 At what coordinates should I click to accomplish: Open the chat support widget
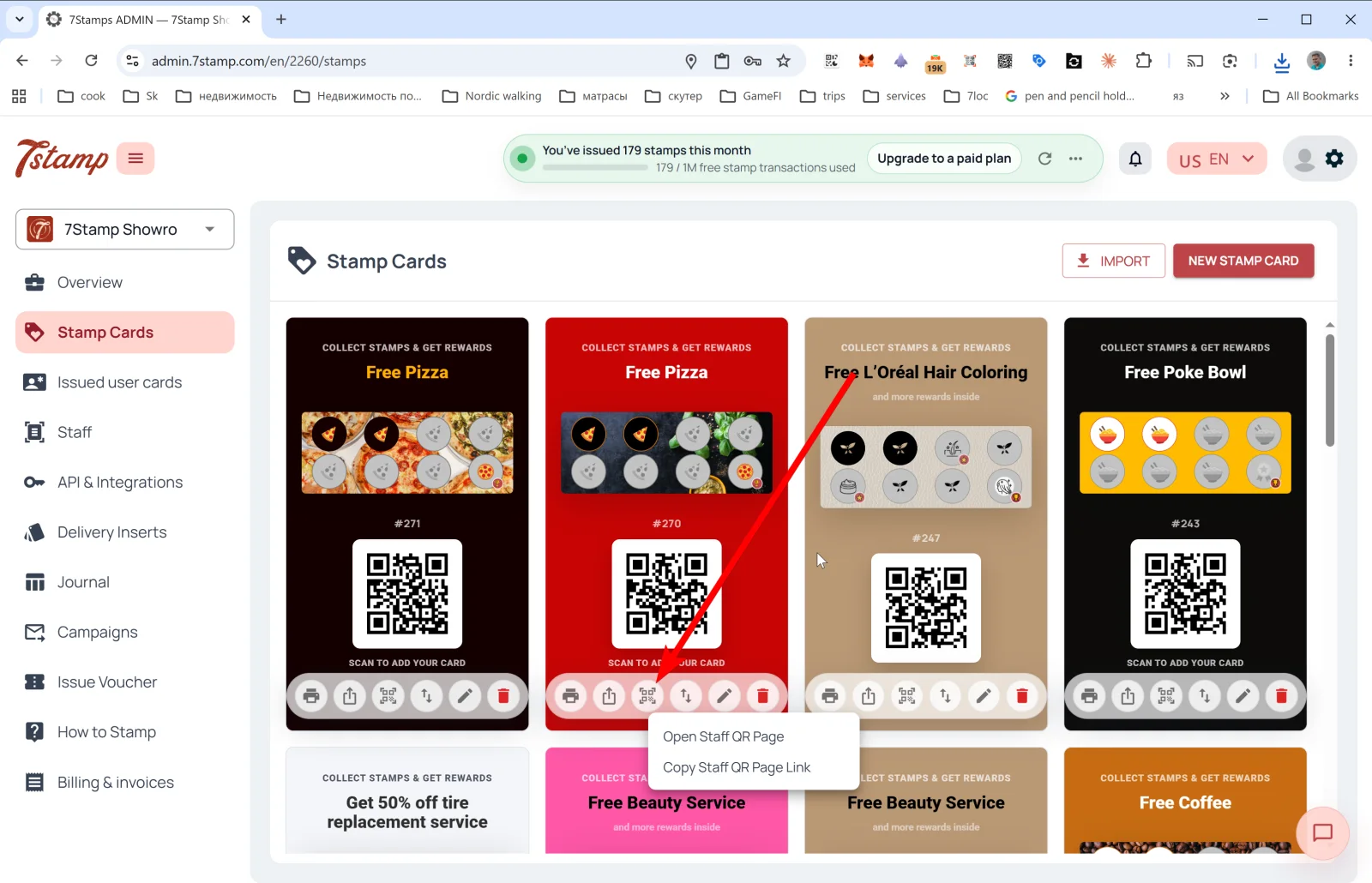[1322, 832]
